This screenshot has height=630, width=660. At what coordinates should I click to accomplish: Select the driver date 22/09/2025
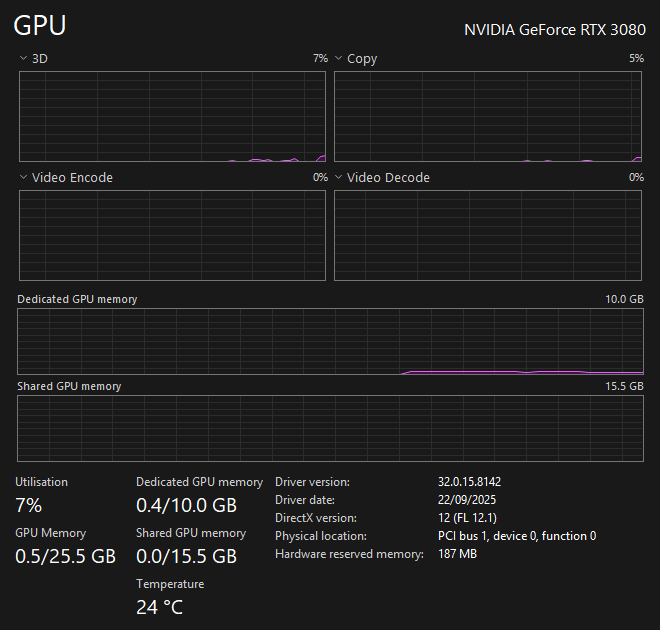tap(467, 500)
